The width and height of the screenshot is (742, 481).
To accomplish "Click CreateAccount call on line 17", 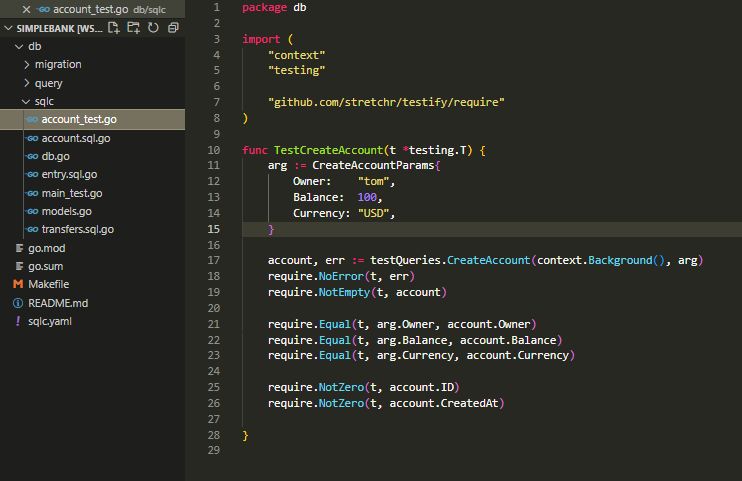I will click(488, 260).
